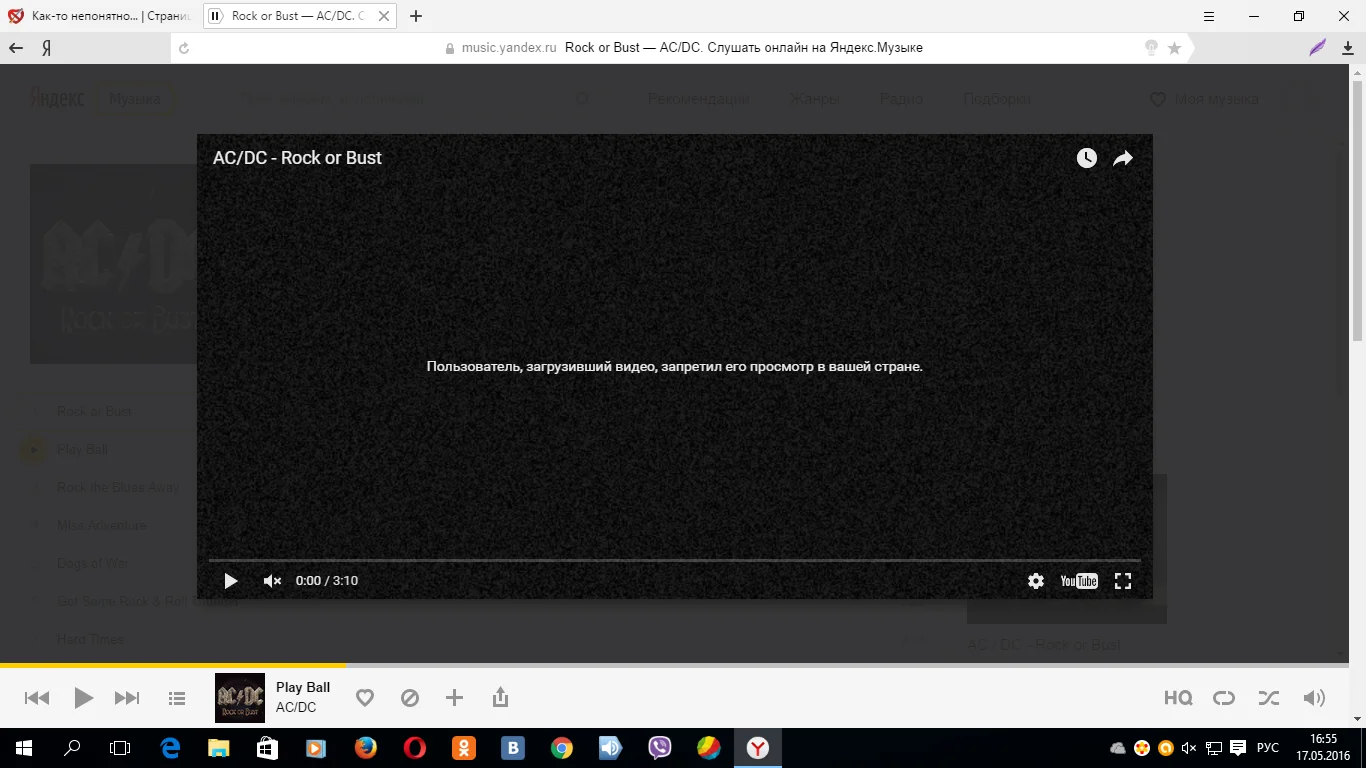
Task: Click the music player volume icon
Action: [x=1314, y=698]
